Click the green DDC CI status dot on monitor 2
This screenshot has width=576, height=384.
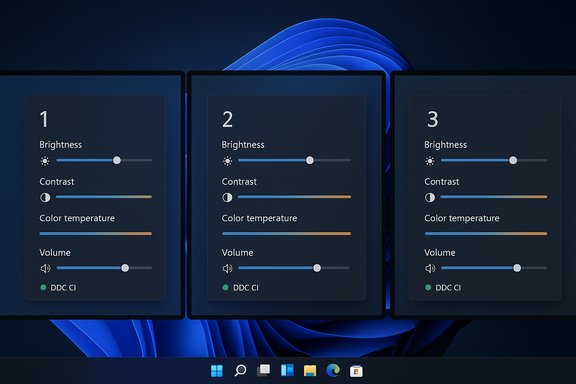pyautogui.click(x=226, y=287)
